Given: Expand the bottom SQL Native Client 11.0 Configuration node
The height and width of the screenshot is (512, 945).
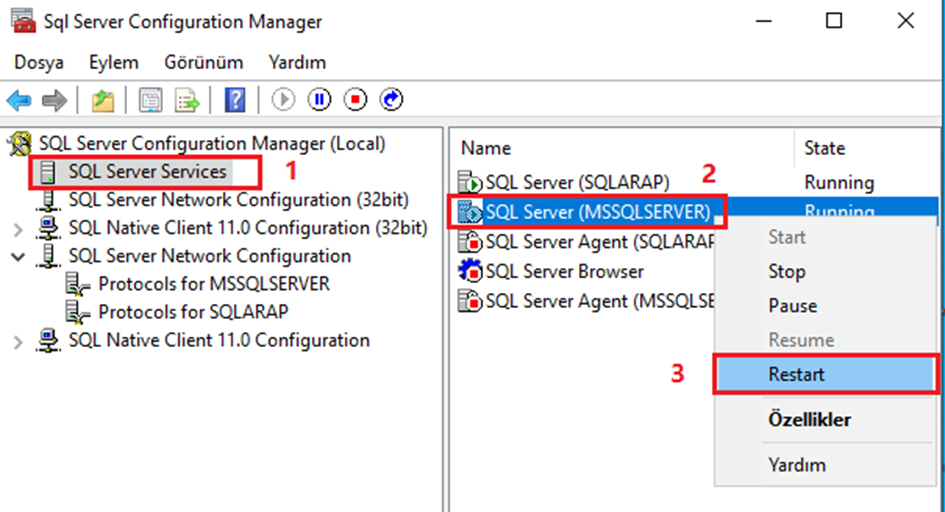Looking at the screenshot, I should pos(17,342).
